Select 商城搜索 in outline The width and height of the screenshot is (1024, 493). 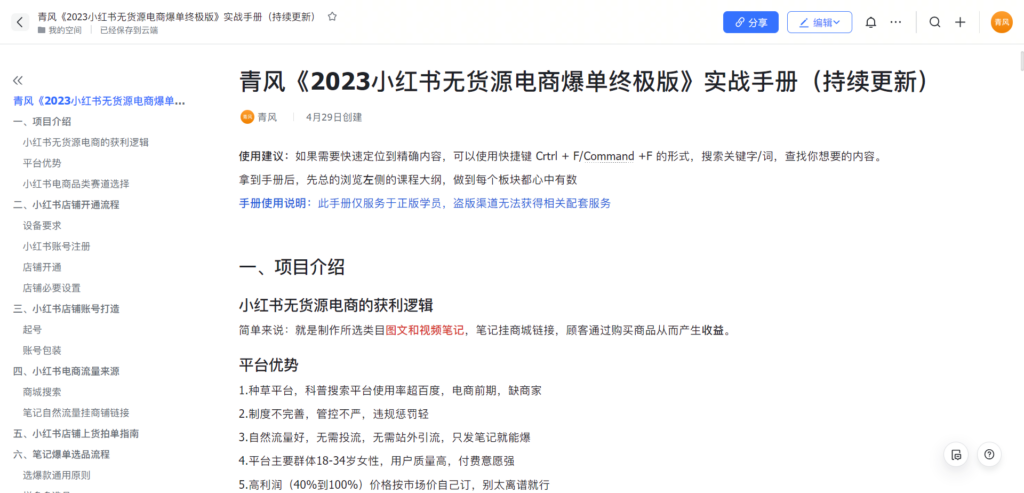click(x=42, y=392)
